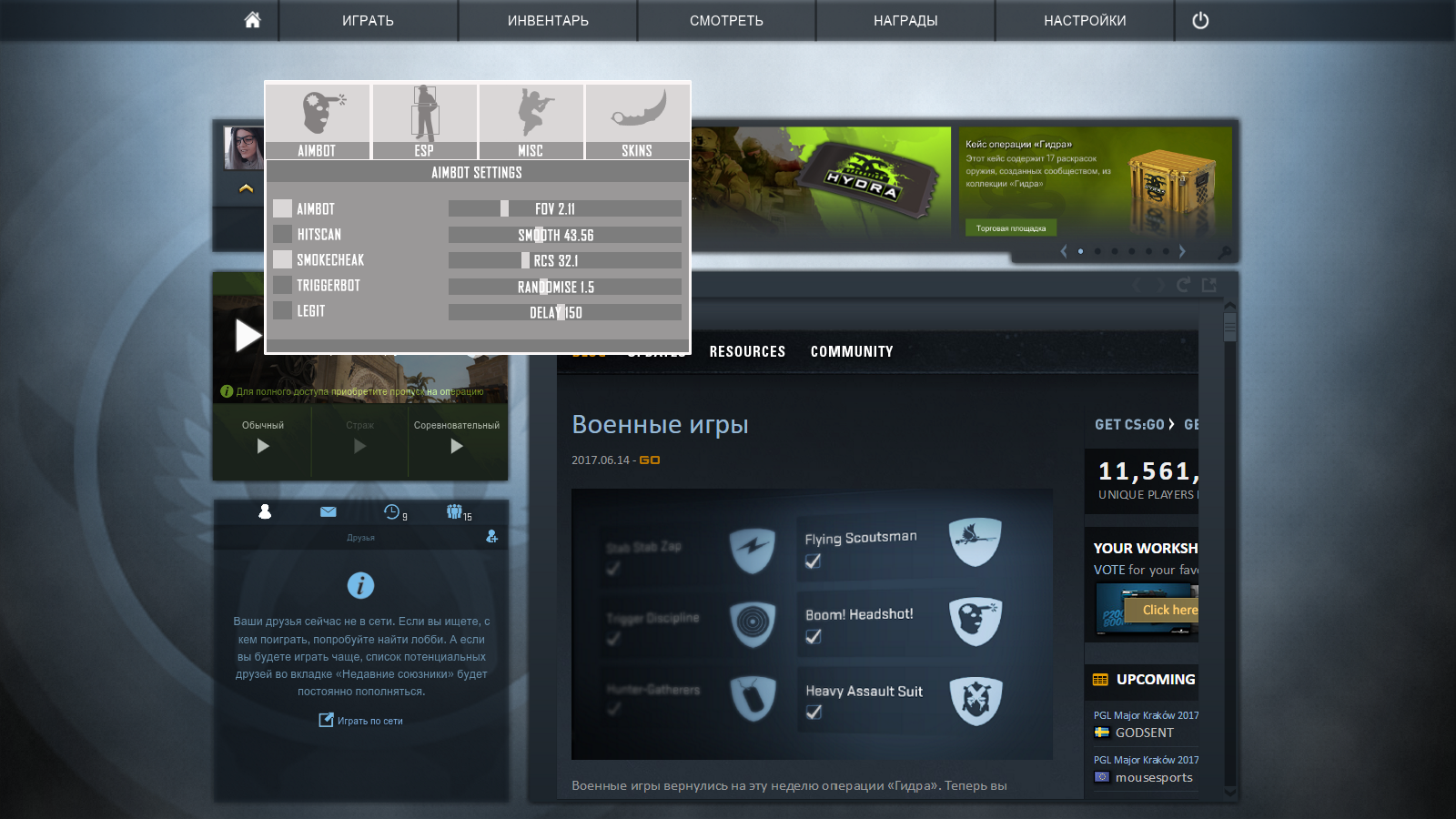Open the НАСТРОЙКИ menu
This screenshot has height=819, width=1456.
pos(1085,20)
